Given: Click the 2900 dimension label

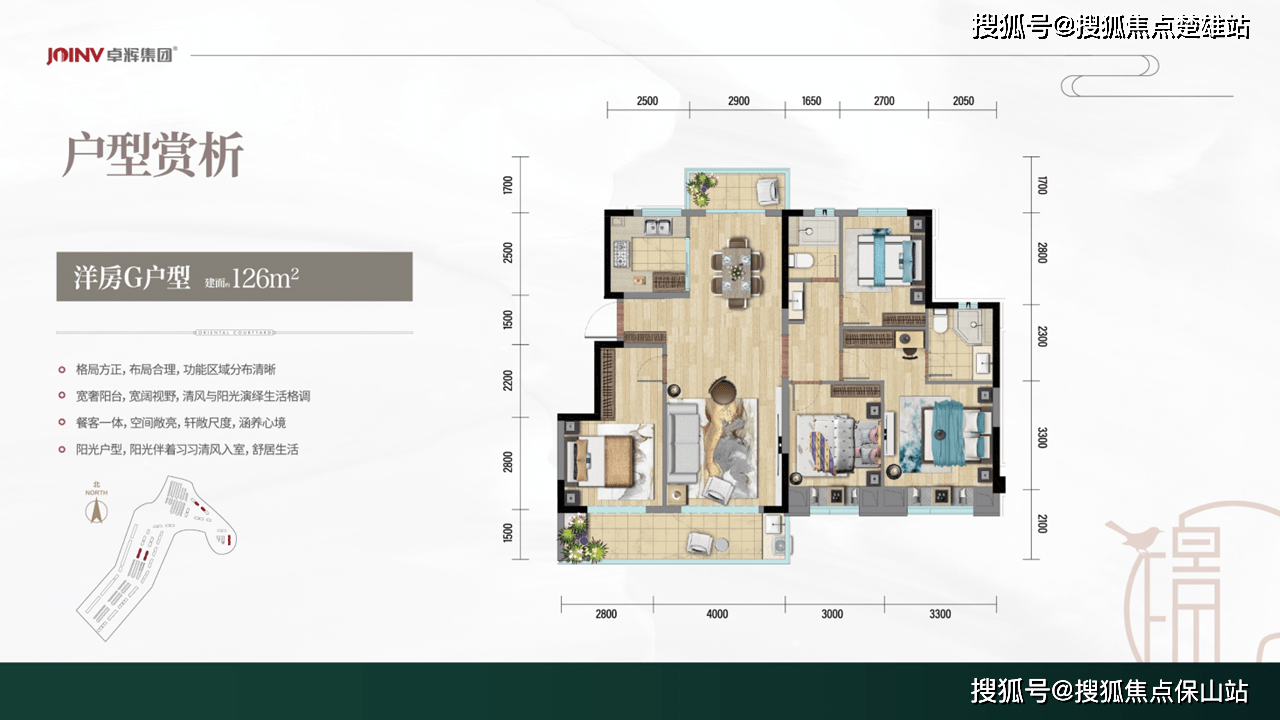Looking at the screenshot, I should pyautogui.click(x=739, y=101).
